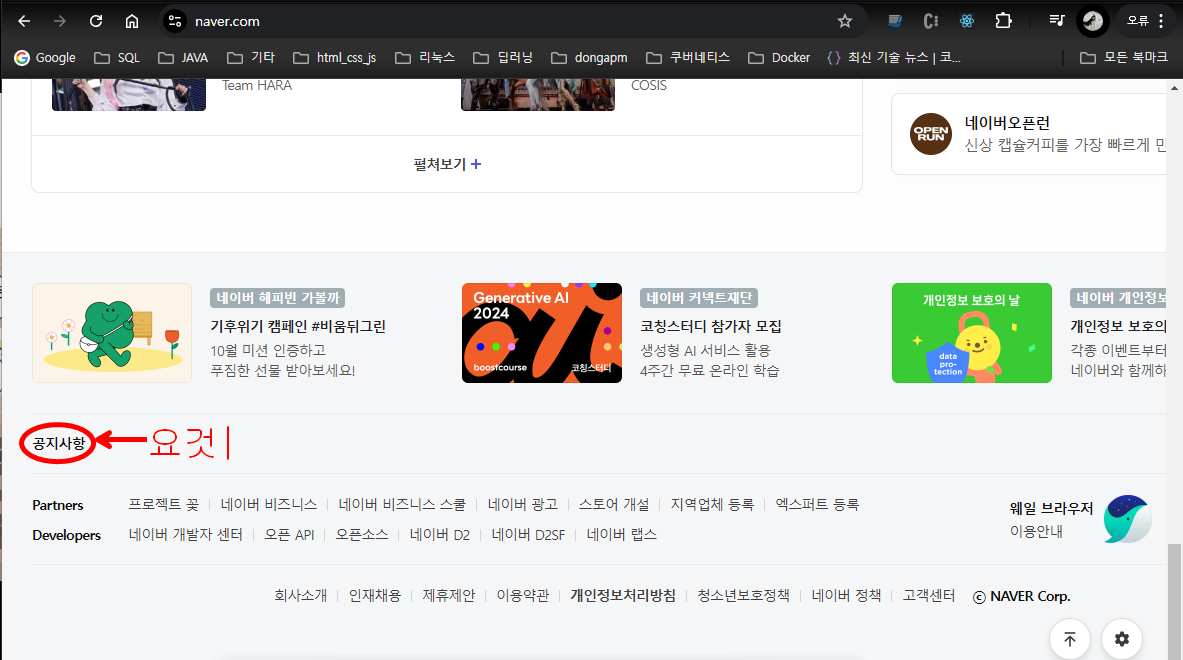Open the 엑스퍼트 등록 link
This screenshot has width=1183, height=660.
(817, 504)
